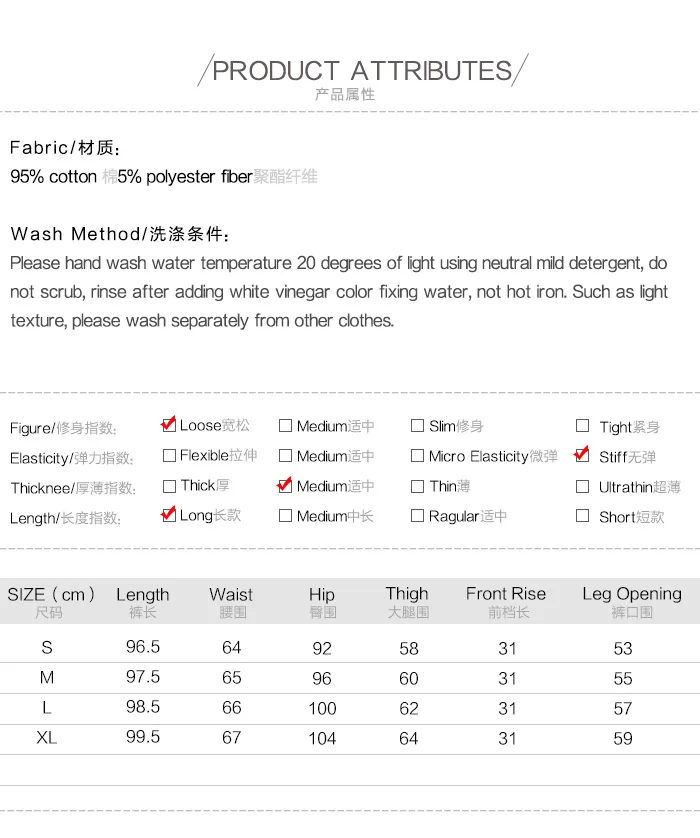The image size is (700, 838).
Task: Click the Front Rise column header
Action: pos(506,602)
